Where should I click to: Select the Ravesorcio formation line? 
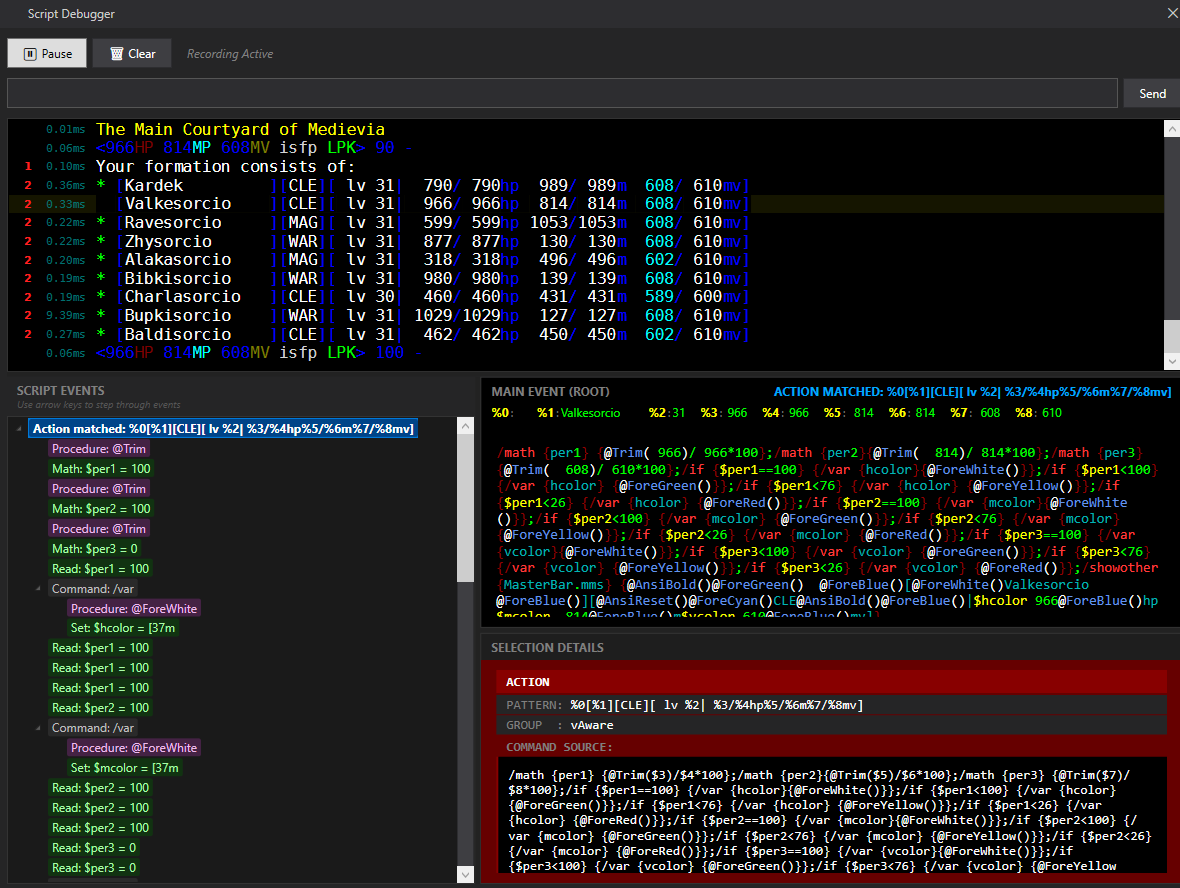click(x=585, y=223)
